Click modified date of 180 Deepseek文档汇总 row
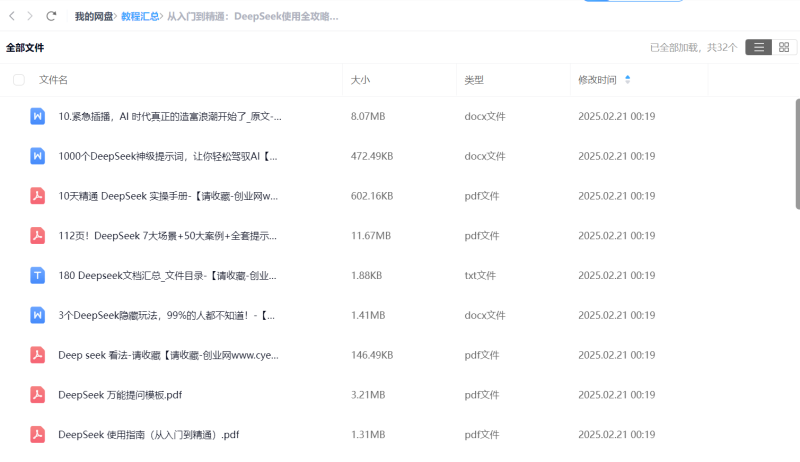This screenshot has width=800, height=462. pos(616,275)
